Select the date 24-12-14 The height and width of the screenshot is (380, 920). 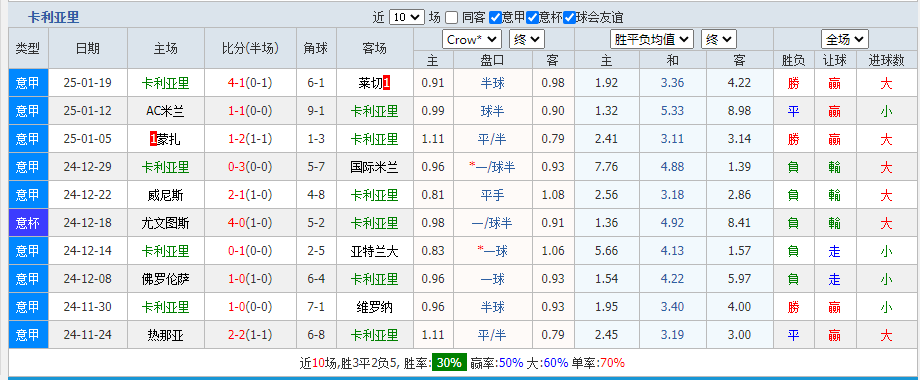pos(87,251)
